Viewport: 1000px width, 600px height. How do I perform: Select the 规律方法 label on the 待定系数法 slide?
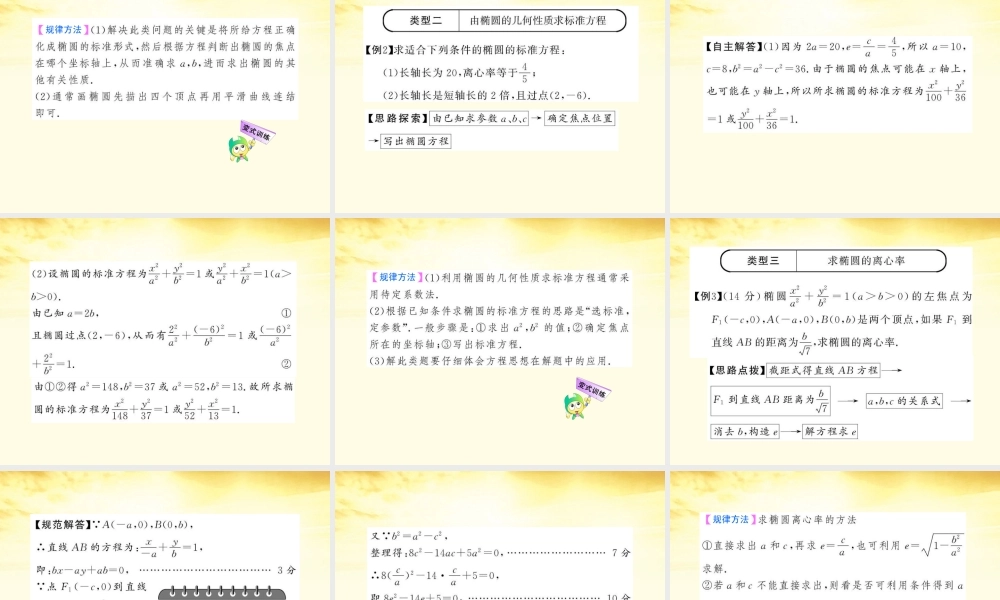(x=397, y=277)
